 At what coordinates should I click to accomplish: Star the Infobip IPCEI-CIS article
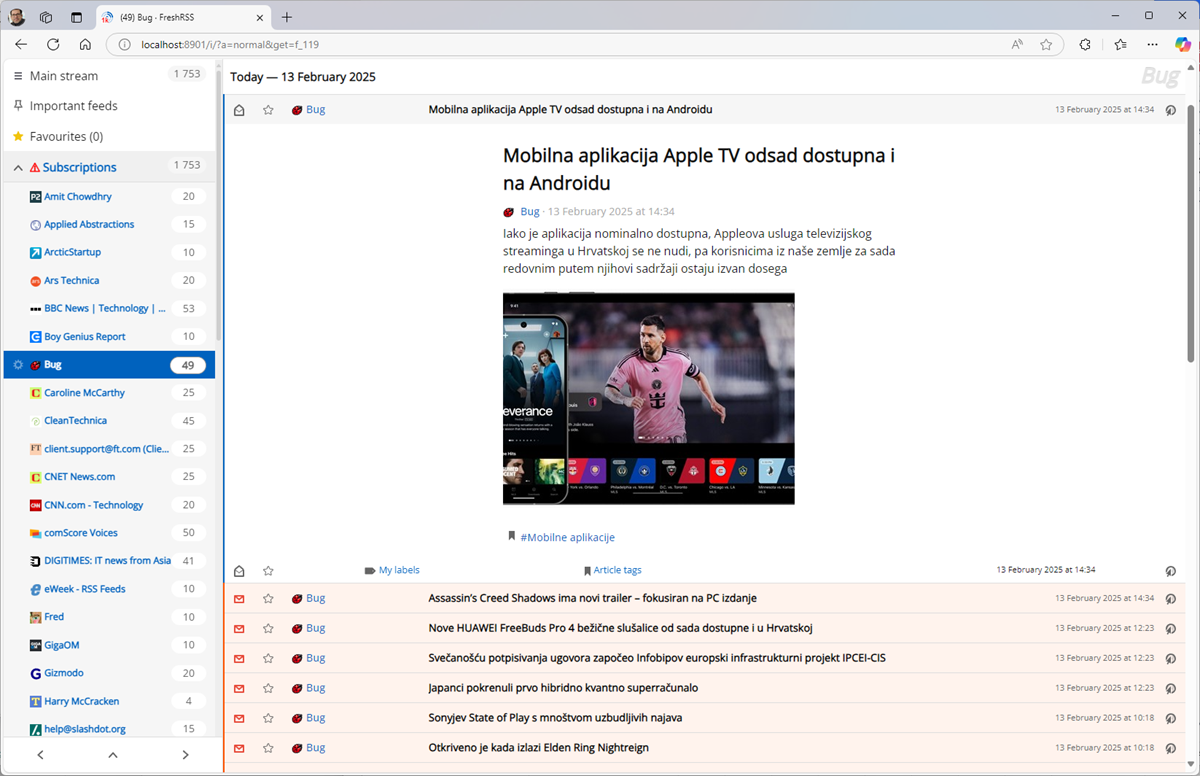(x=268, y=658)
